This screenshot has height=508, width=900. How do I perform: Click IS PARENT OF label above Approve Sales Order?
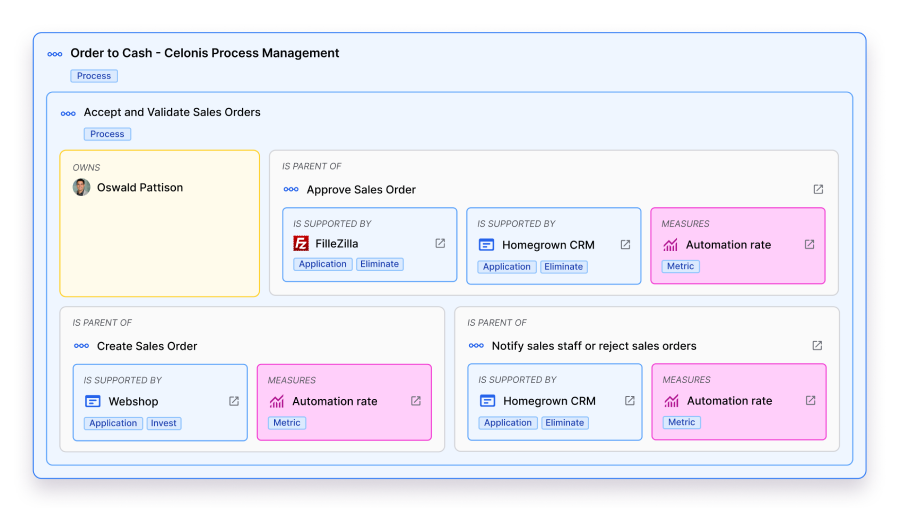click(x=312, y=166)
